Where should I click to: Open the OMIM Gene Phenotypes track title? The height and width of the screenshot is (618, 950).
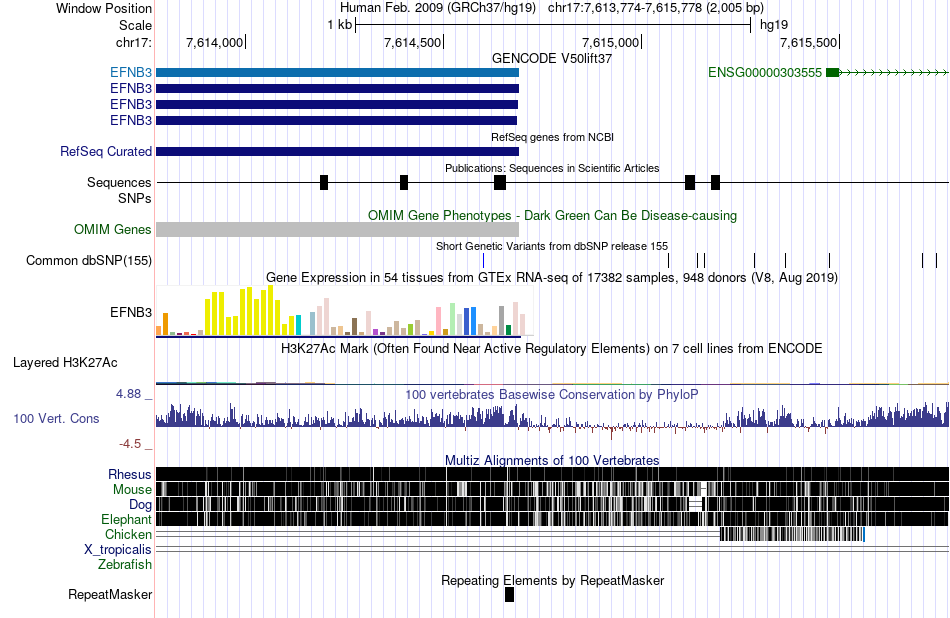(x=552, y=216)
